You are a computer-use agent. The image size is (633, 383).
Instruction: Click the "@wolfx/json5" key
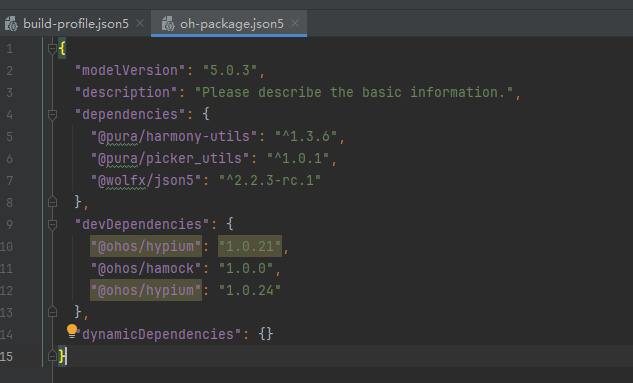(146, 180)
